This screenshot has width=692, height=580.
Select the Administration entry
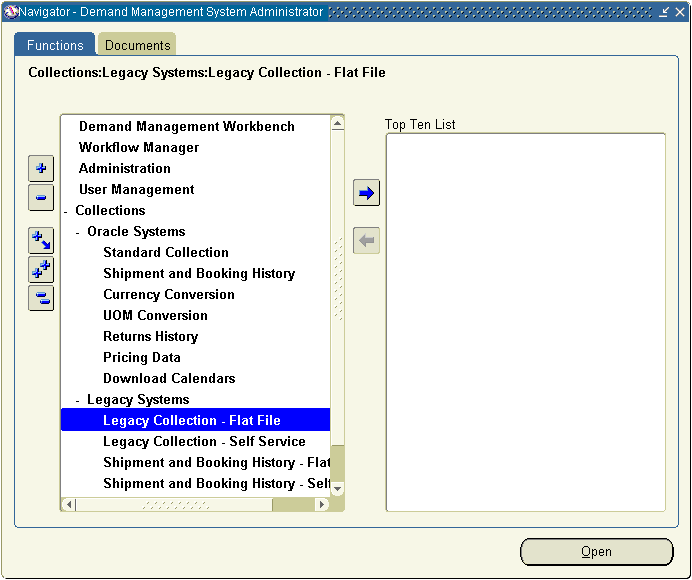[124, 168]
